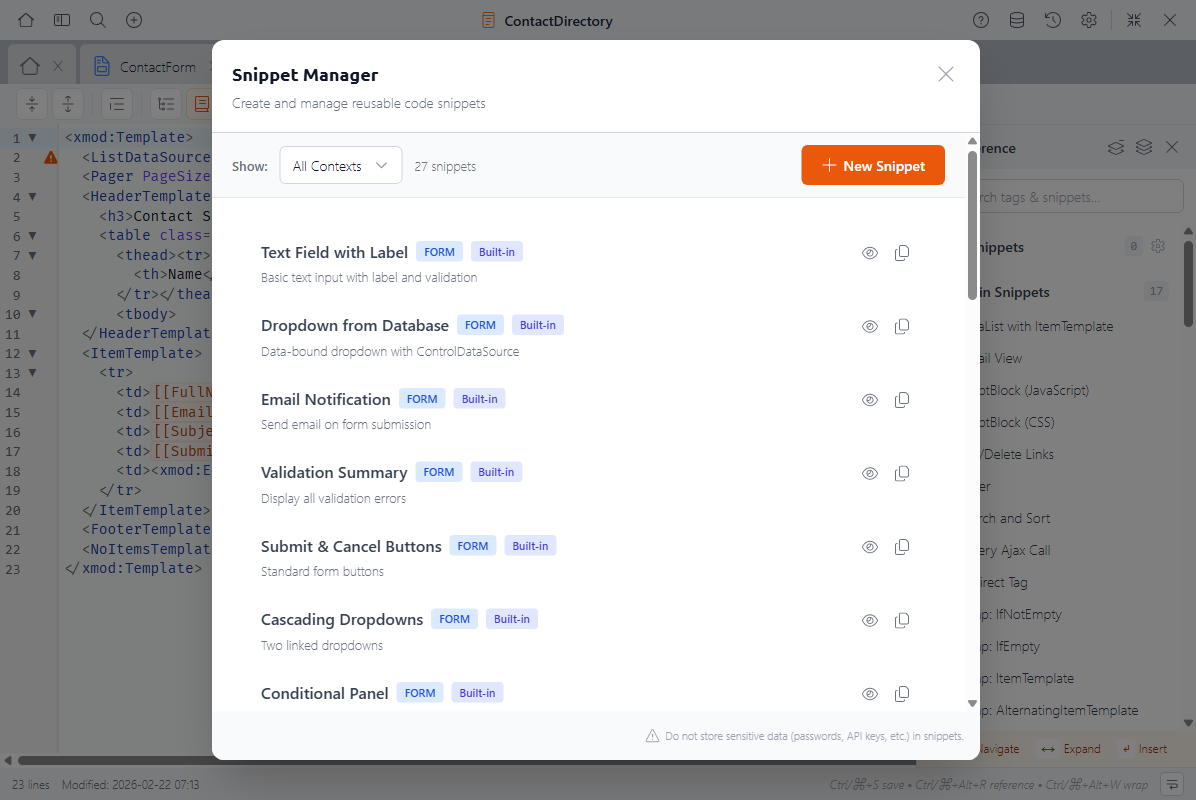1196x800 pixels.
Task: Collapse code fold at line 12
Action: tap(32, 354)
